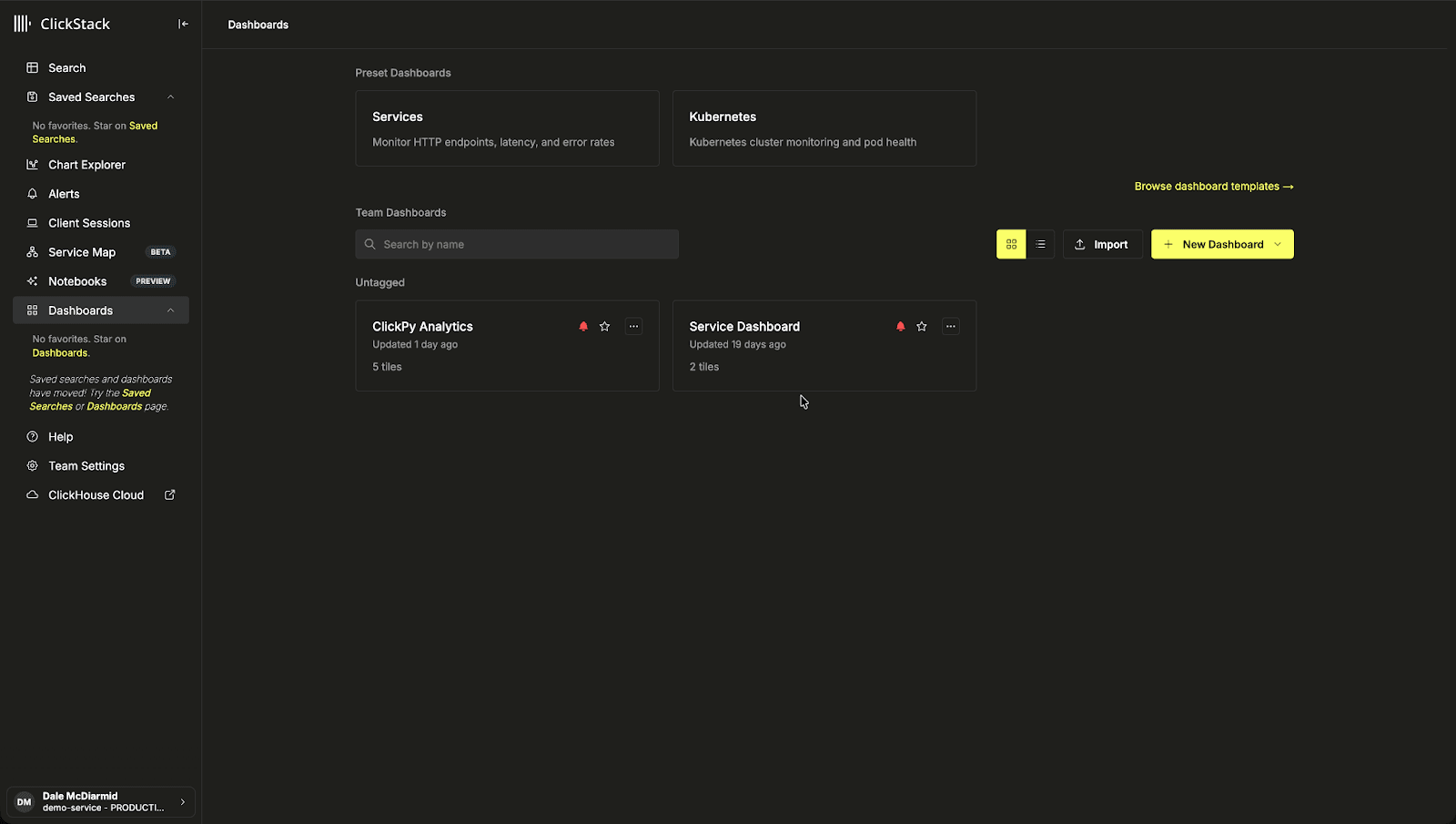Viewport: 1456px width, 824px height.
Task: Open the Help page
Action: 60,436
